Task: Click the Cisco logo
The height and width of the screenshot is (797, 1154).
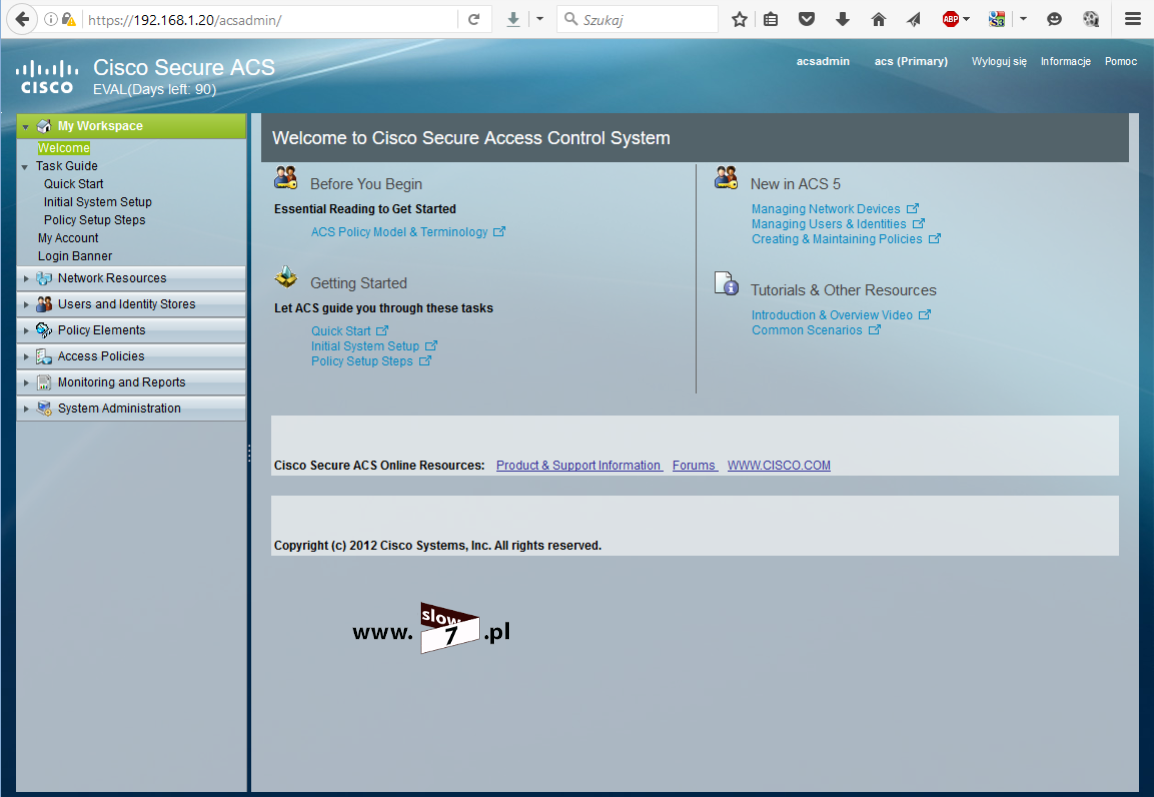Action: (46, 78)
